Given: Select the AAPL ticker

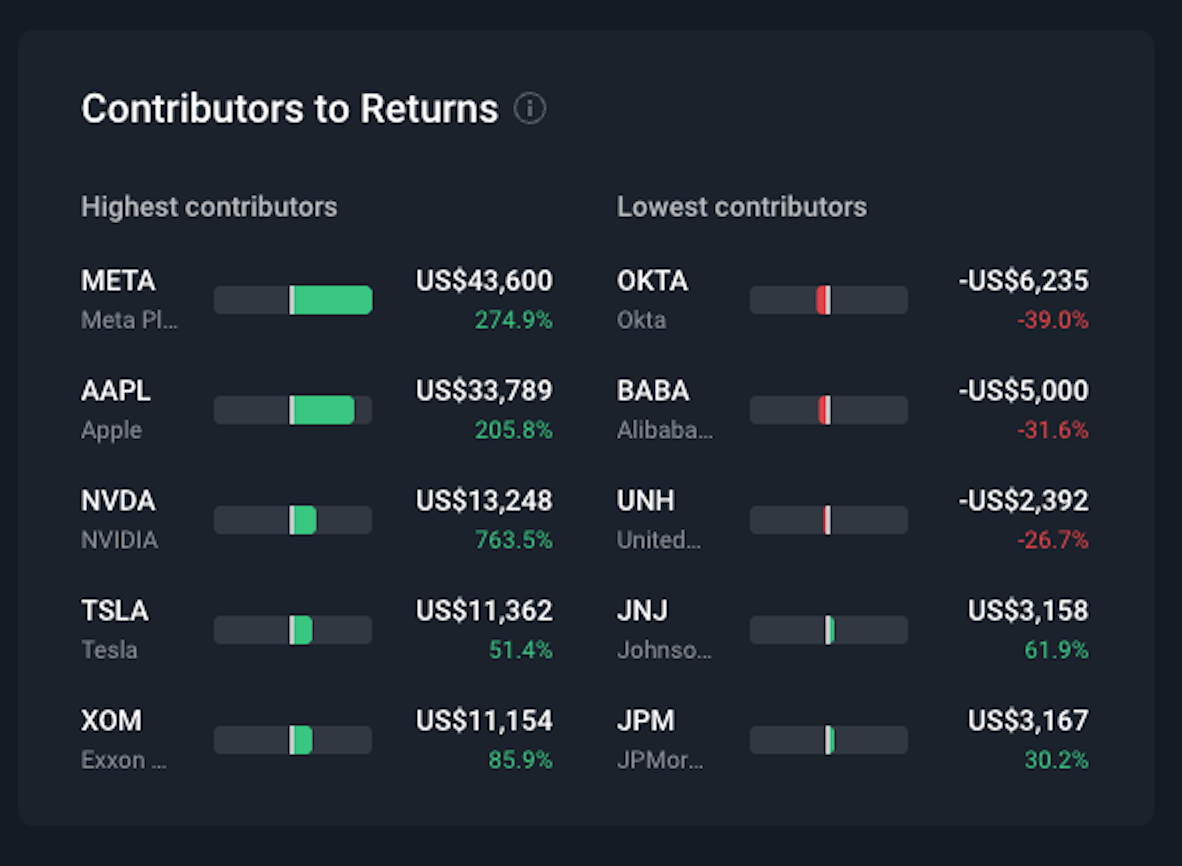Looking at the screenshot, I should [x=116, y=391].
